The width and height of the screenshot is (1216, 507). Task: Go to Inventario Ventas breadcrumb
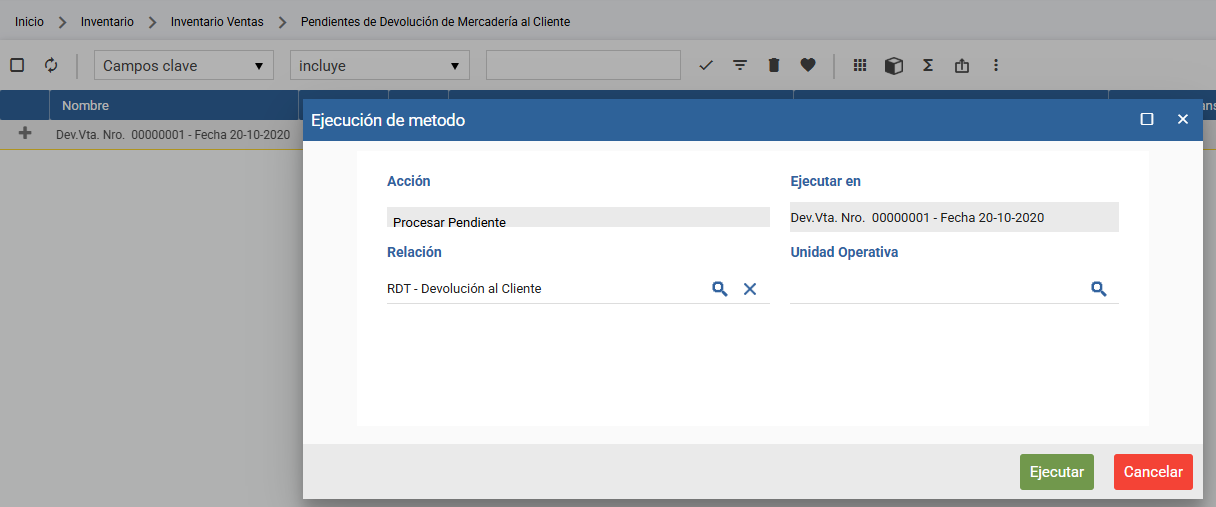[217, 21]
